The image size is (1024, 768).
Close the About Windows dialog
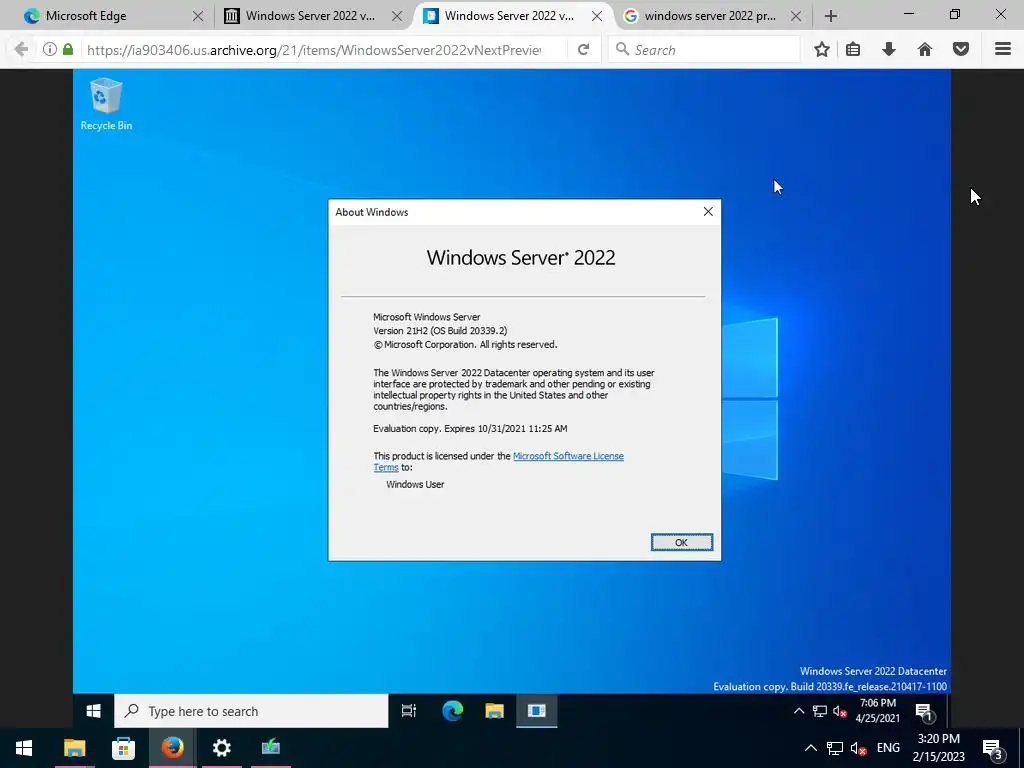point(708,212)
